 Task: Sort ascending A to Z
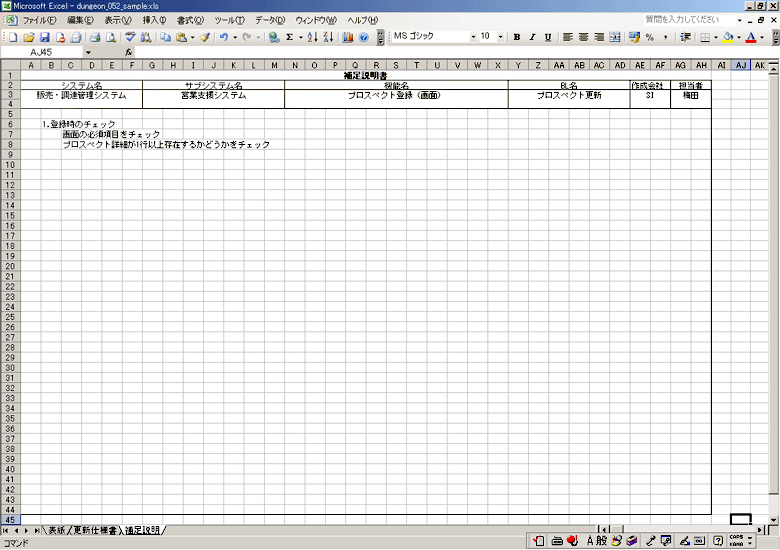312,37
